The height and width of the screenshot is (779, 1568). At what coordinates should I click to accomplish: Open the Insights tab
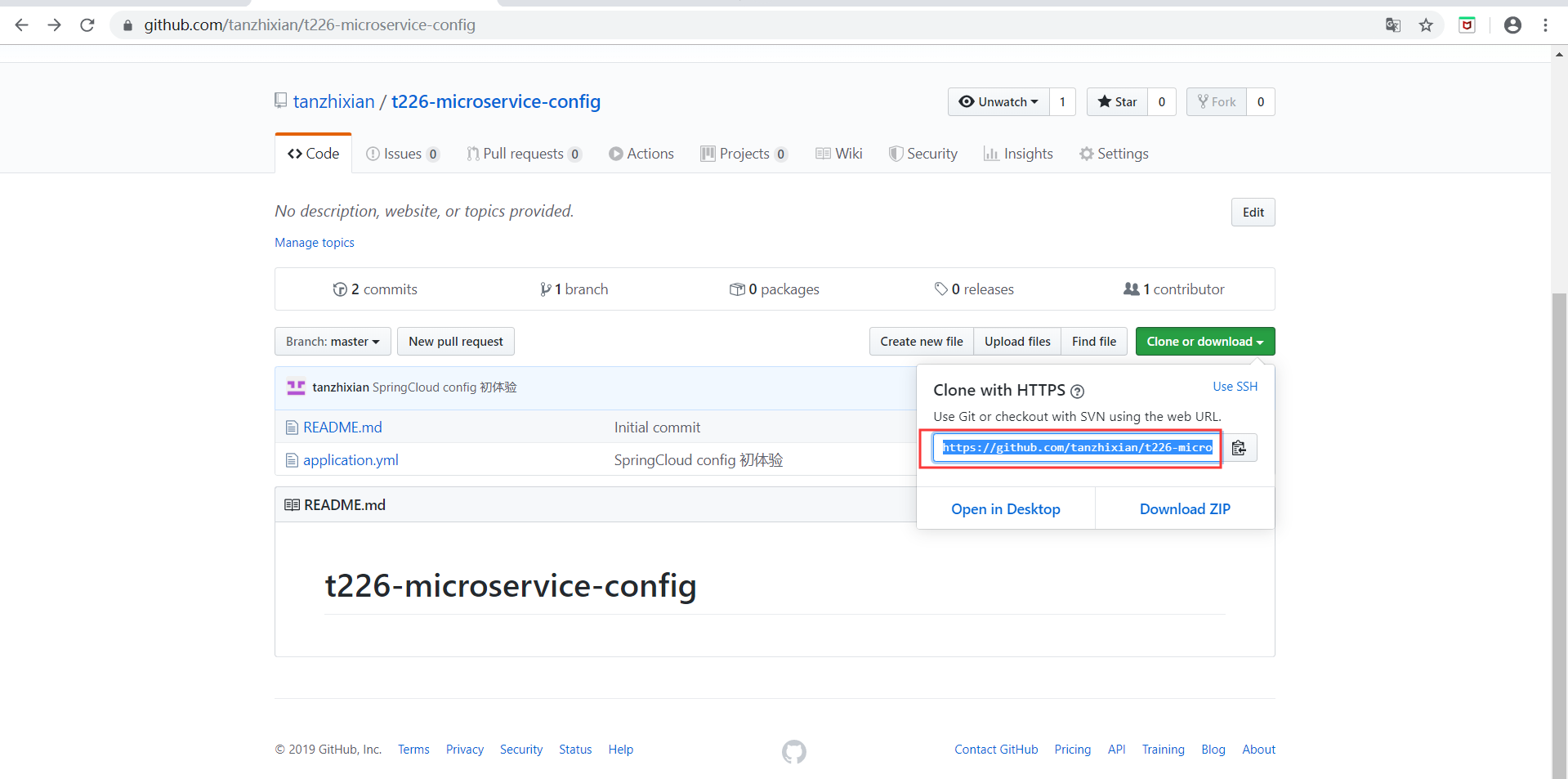coord(1018,154)
